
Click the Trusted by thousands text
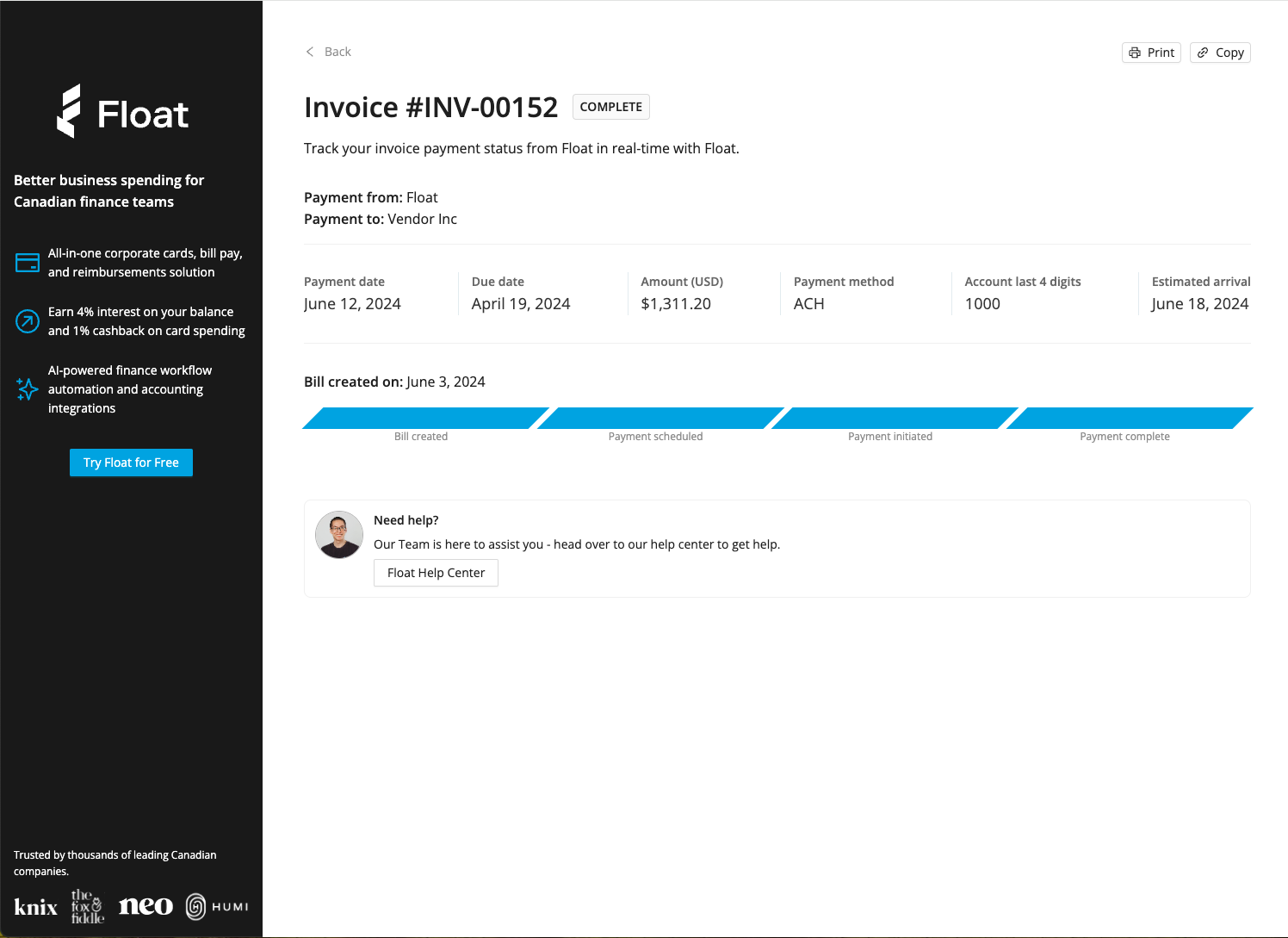[x=115, y=863]
